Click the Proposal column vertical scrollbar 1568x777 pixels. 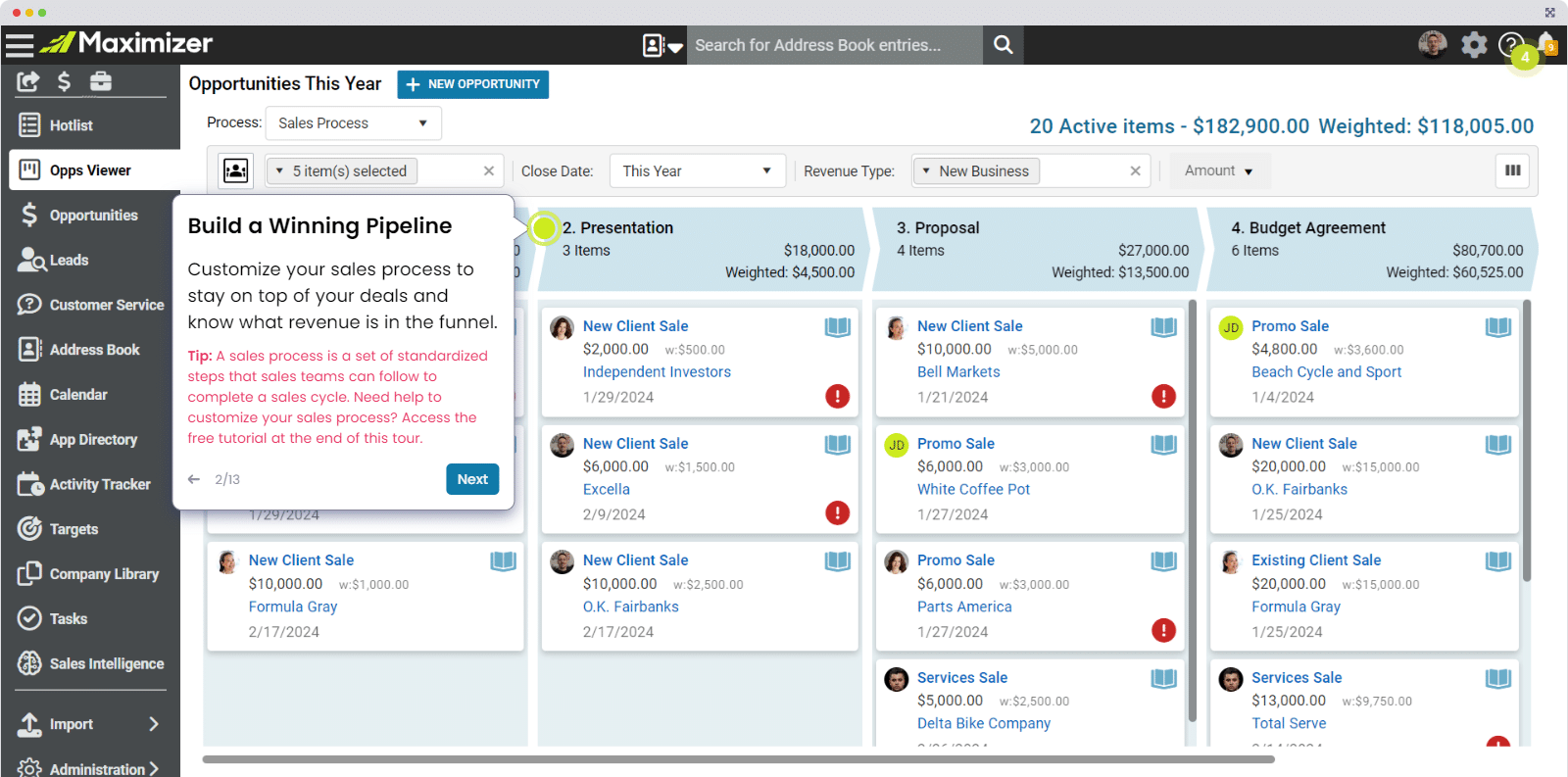coord(1193,510)
